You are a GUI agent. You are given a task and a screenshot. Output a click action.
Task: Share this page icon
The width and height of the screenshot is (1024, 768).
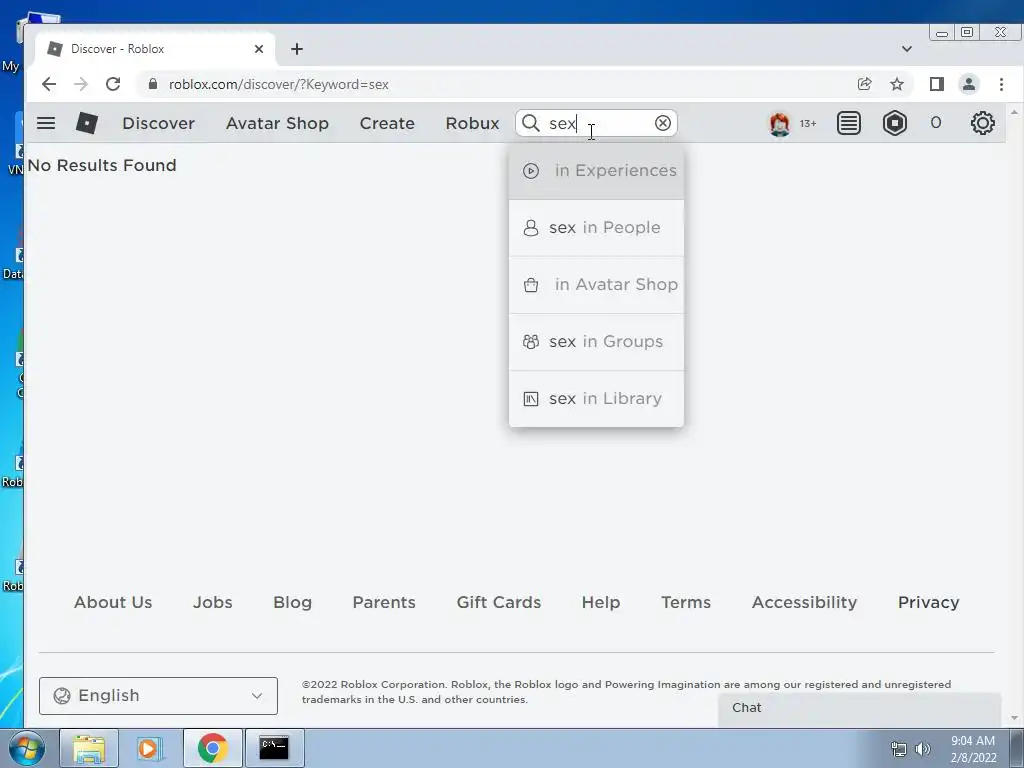tap(864, 84)
